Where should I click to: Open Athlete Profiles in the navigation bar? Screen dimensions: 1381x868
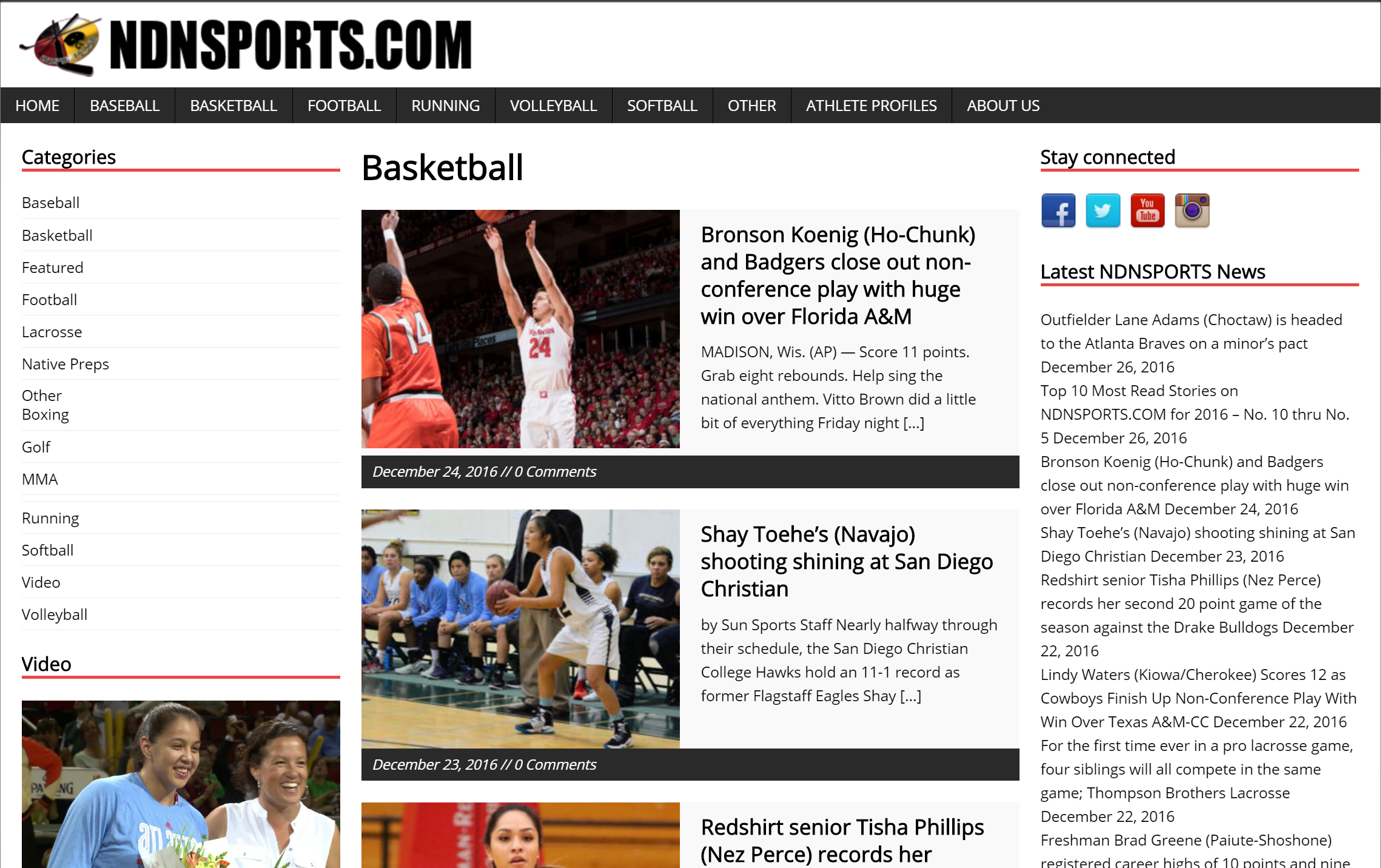tap(872, 106)
